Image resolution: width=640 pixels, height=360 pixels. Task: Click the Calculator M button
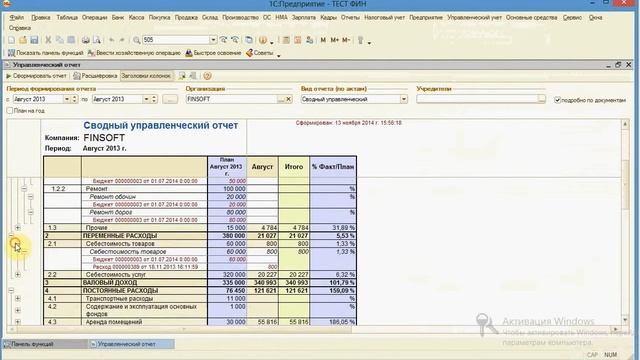(323, 40)
